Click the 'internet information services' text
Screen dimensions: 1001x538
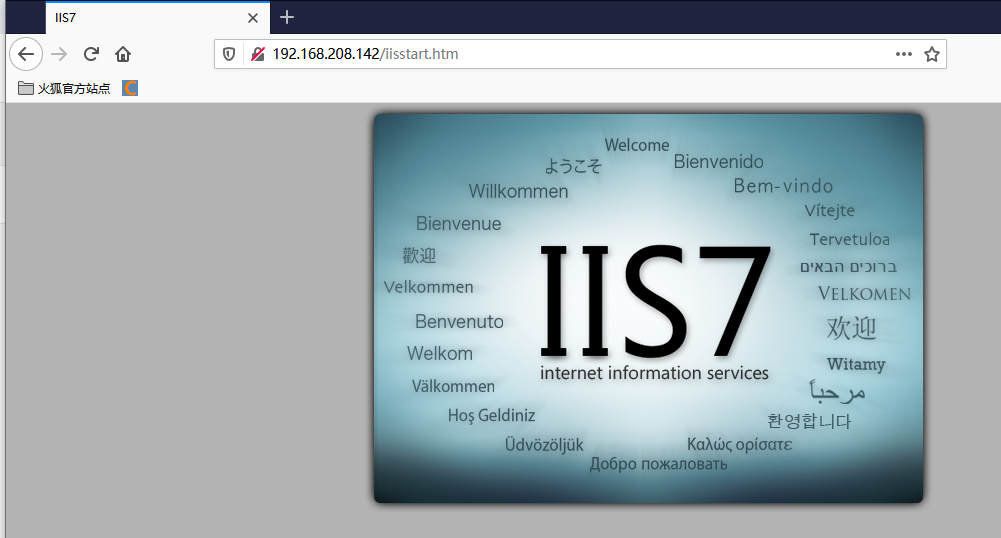[x=654, y=373]
